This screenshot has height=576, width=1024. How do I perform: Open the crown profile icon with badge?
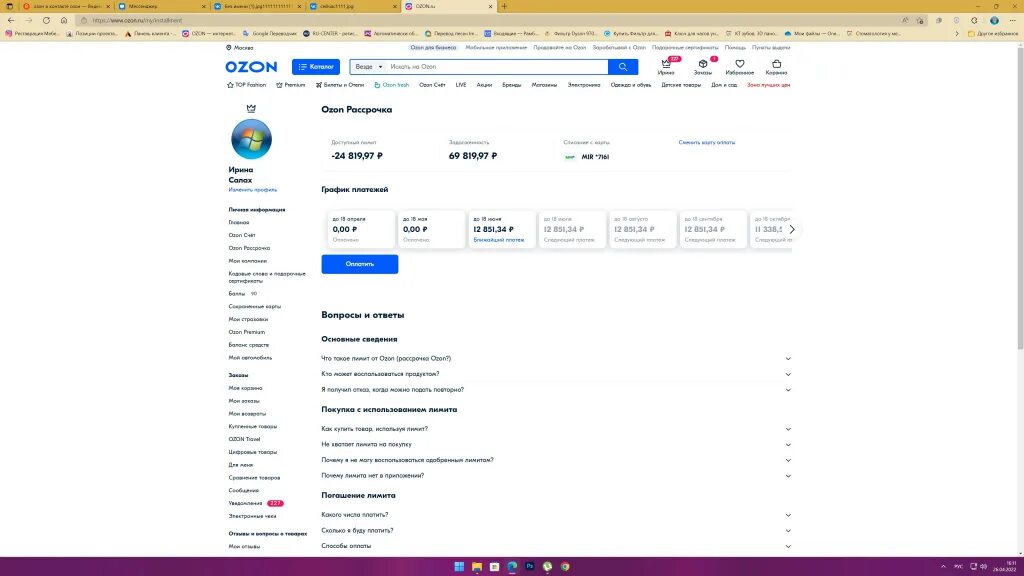pyautogui.click(x=667, y=66)
